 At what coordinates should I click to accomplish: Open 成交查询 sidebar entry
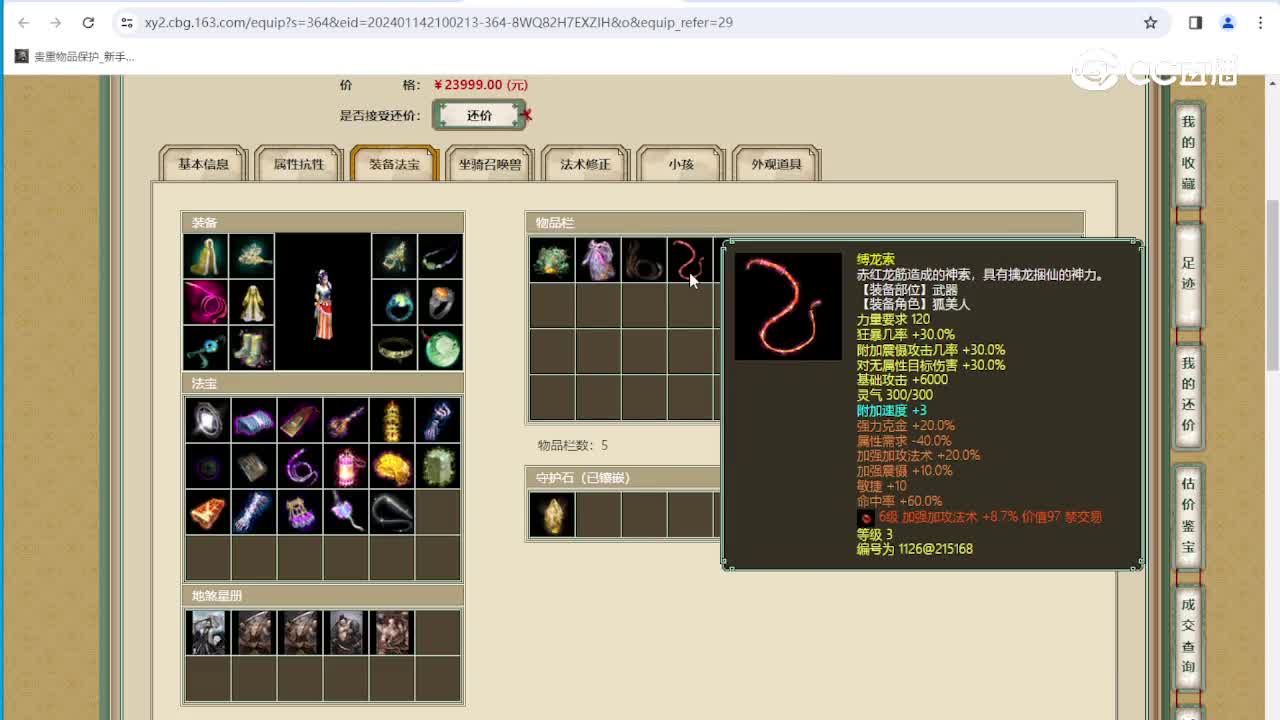1188,636
